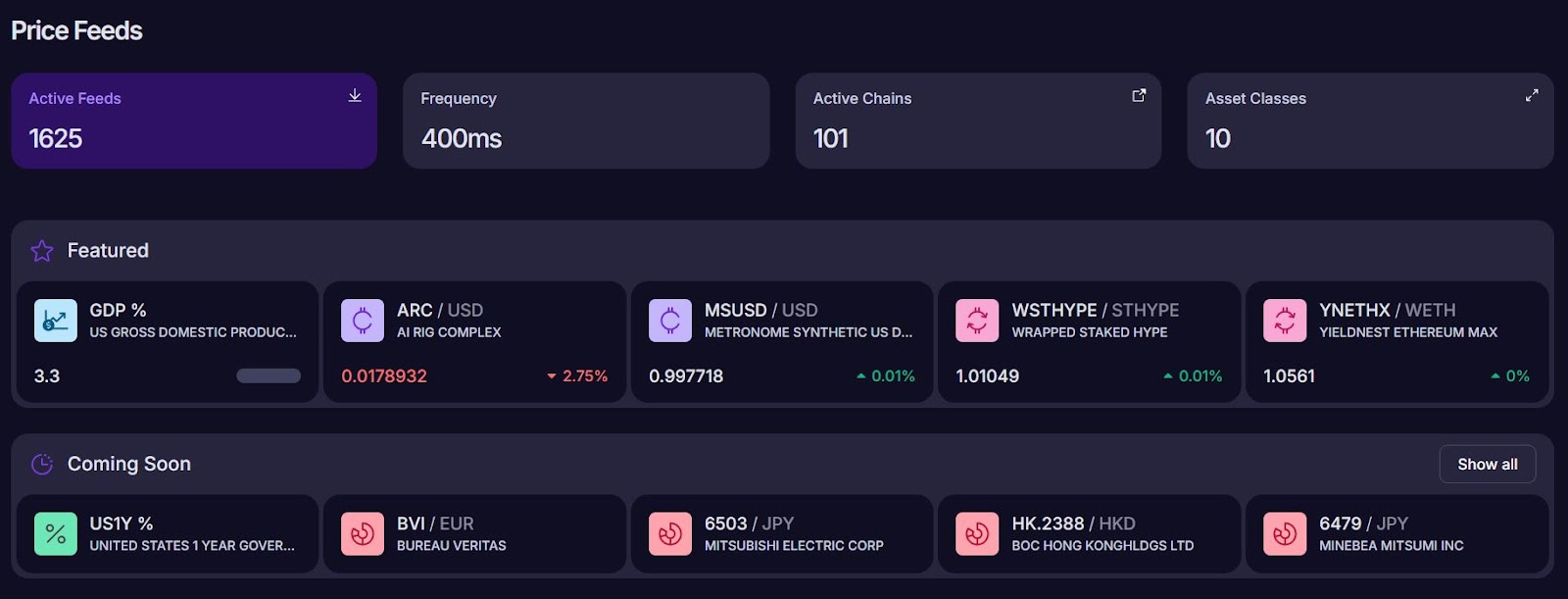
Task: Select the Active Feeds card
Action: [194, 121]
